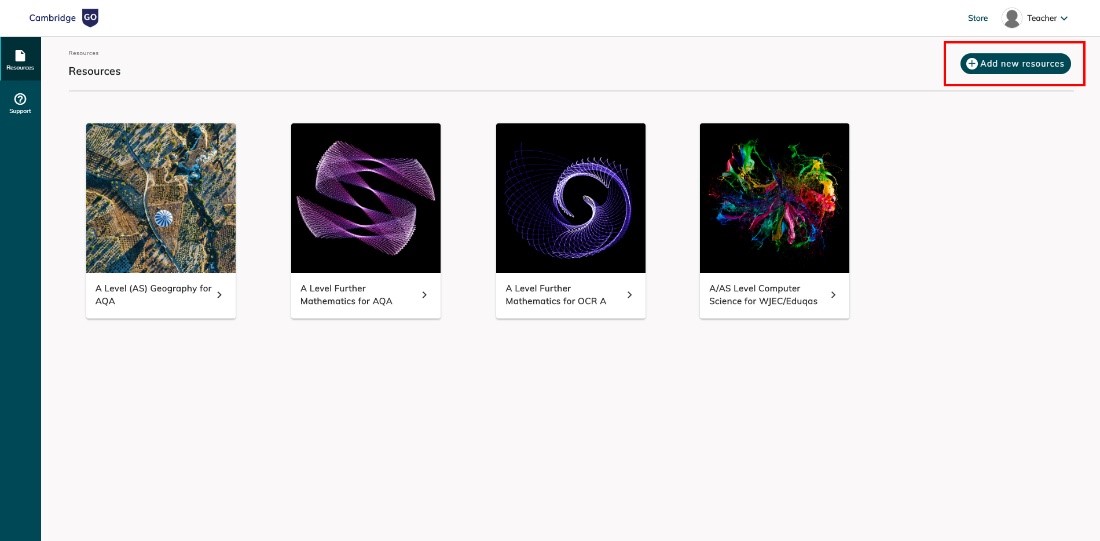Open the chevron on A Level (AS) Geography card
Viewport: 1100px width, 541px height.
pyautogui.click(x=220, y=295)
